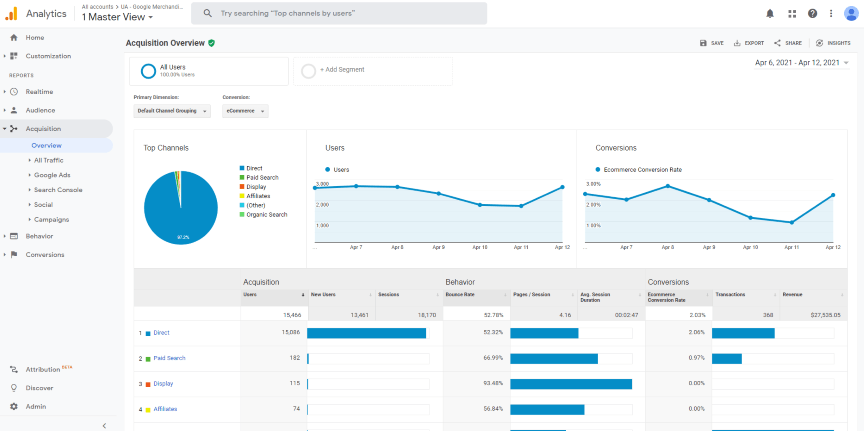Open Default Channel Grouping dropdown

172,111
